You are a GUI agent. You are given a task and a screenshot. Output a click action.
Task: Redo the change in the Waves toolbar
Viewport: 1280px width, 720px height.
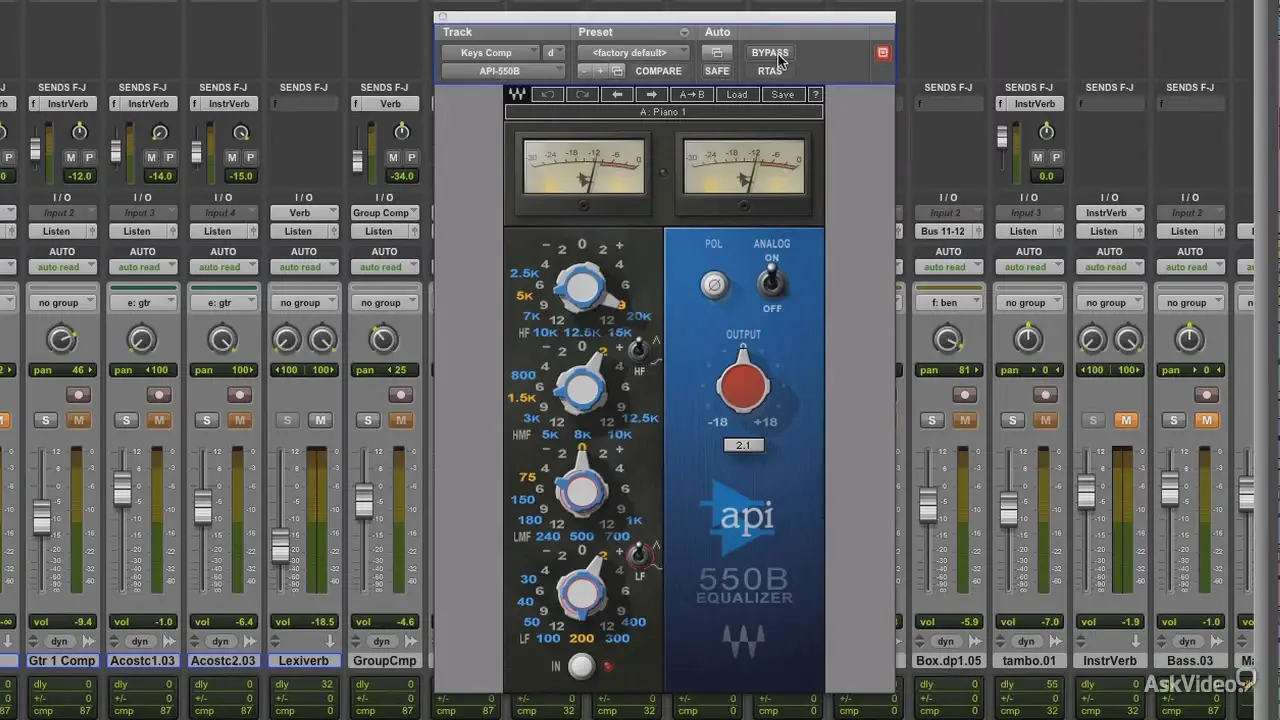tap(582, 95)
